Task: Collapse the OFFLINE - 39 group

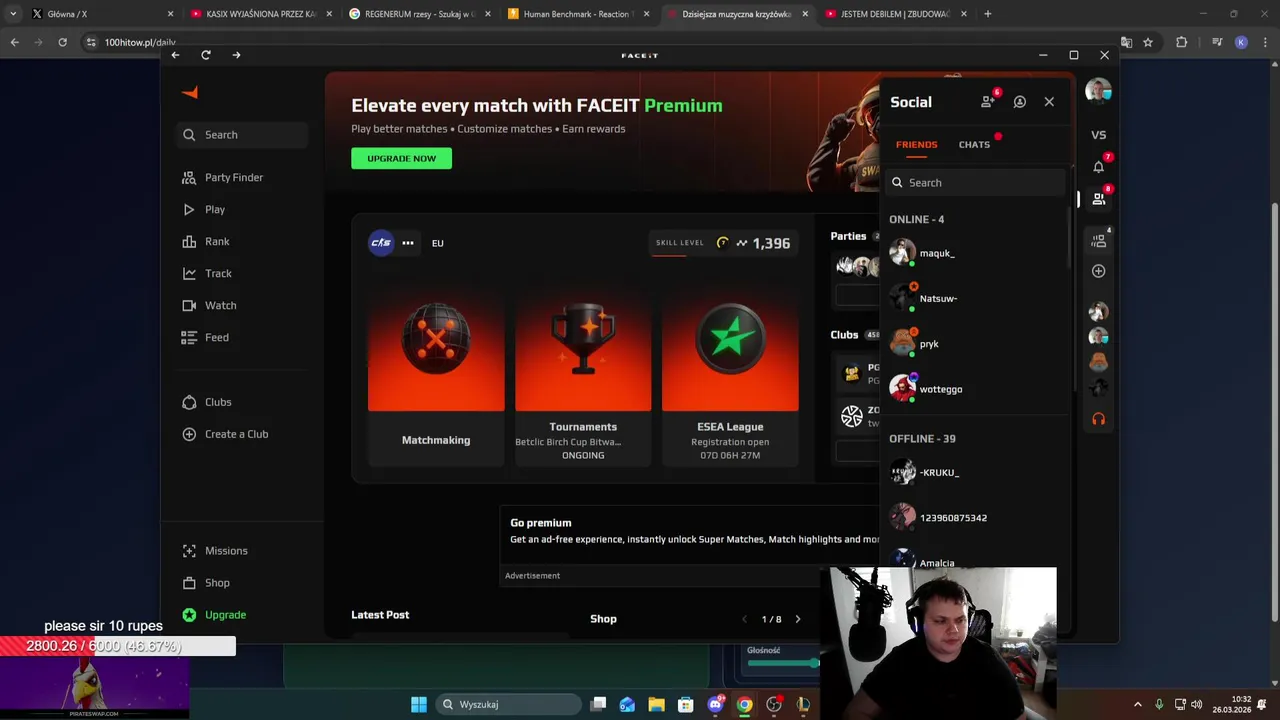Action: pyautogui.click(x=922, y=439)
